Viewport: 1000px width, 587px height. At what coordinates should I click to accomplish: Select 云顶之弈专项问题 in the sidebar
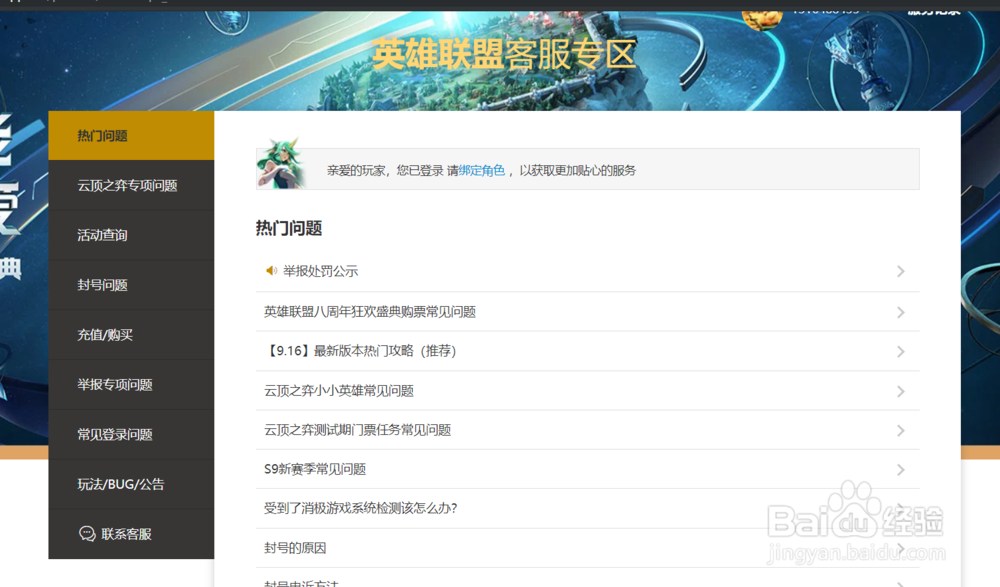(x=131, y=186)
